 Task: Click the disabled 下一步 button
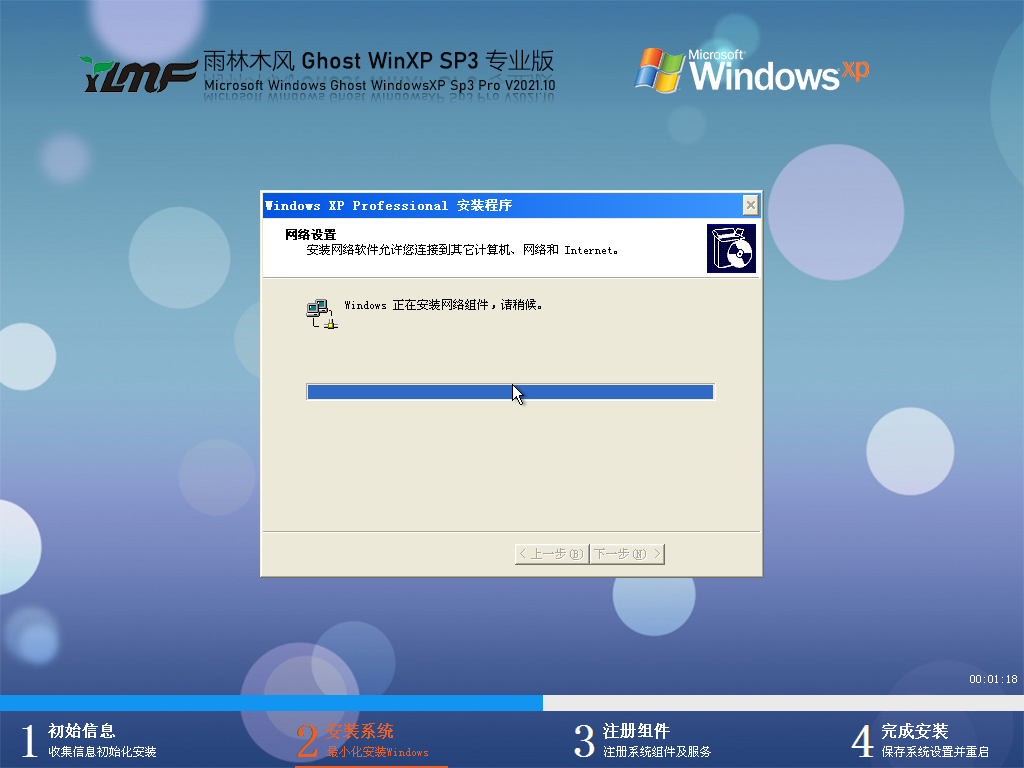coord(626,553)
